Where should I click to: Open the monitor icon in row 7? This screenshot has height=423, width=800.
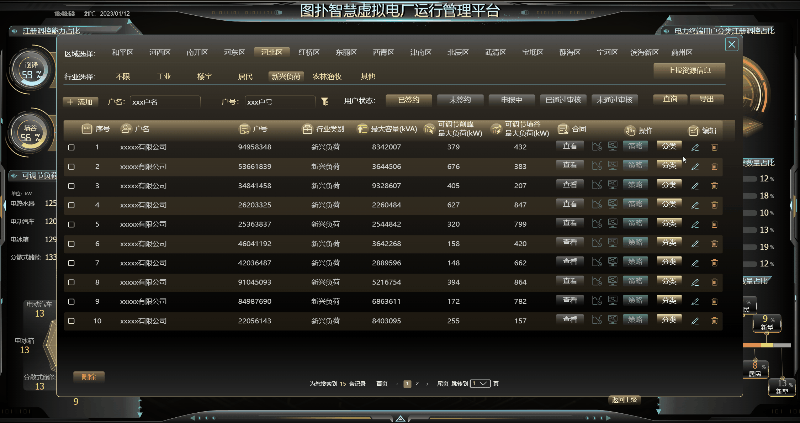612,263
